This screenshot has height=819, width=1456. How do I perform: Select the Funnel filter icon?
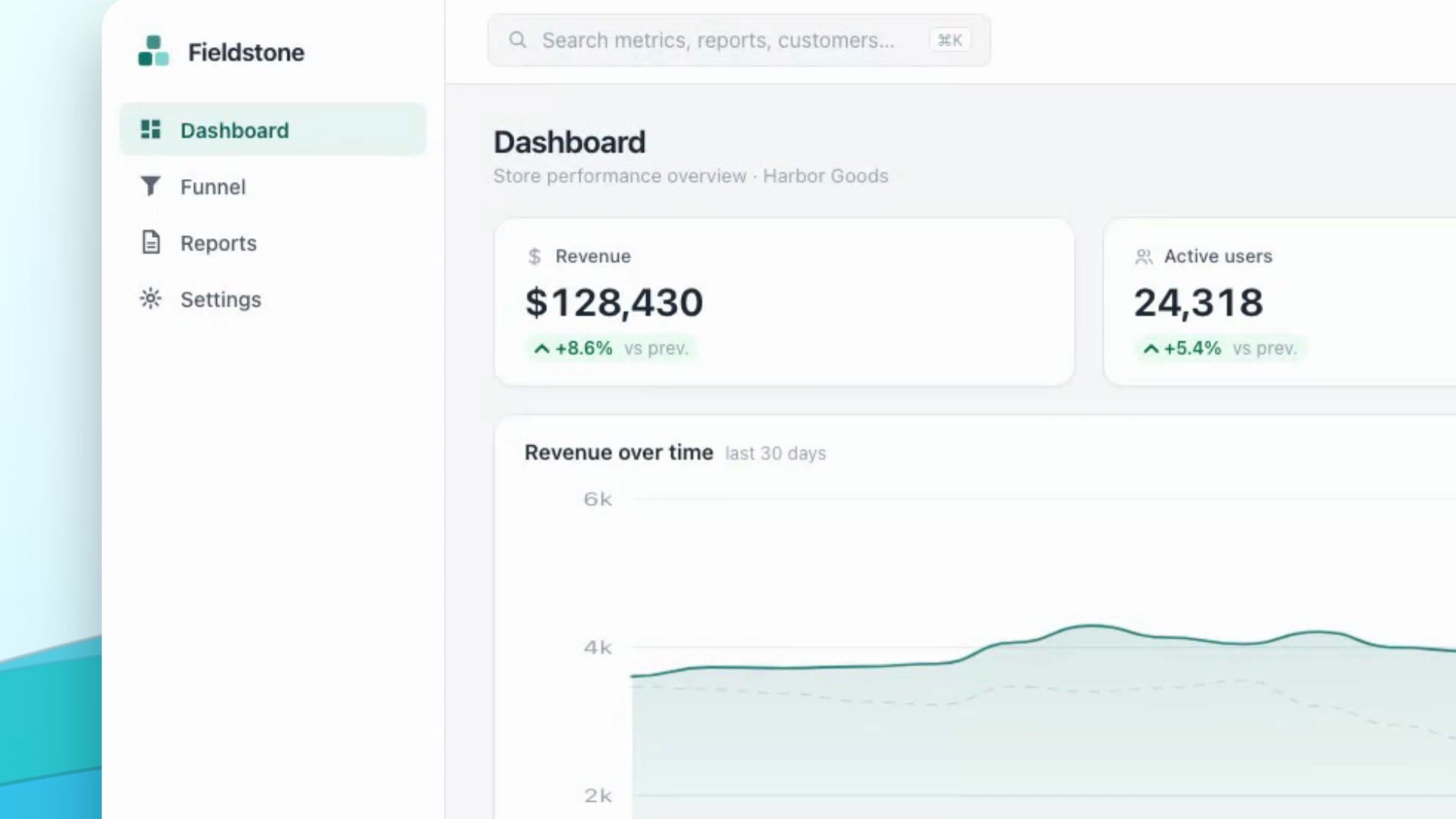tap(151, 186)
